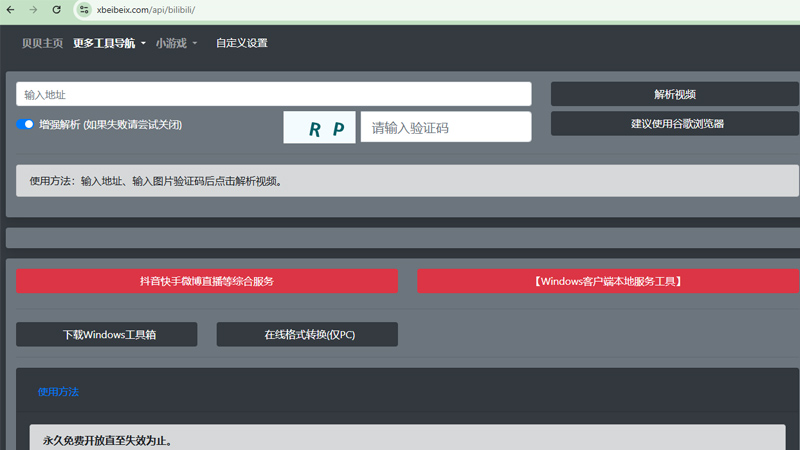800x450 pixels.
Task: Expand the 小游戏 dropdown menu
Action: tap(176, 43)
